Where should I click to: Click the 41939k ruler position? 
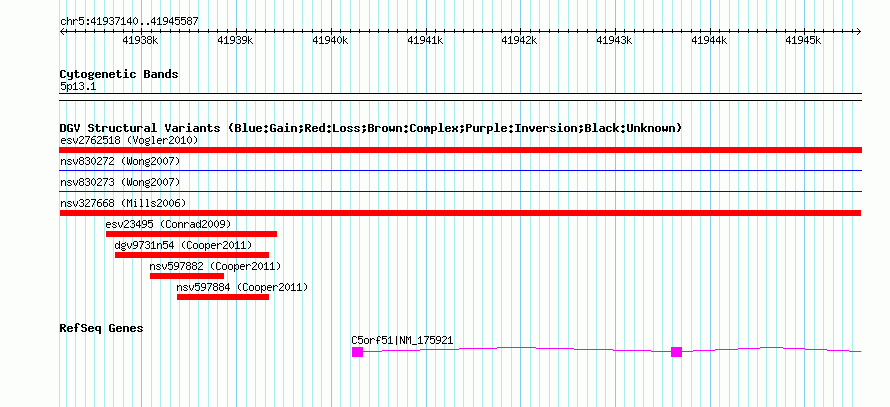coord(236,41)
